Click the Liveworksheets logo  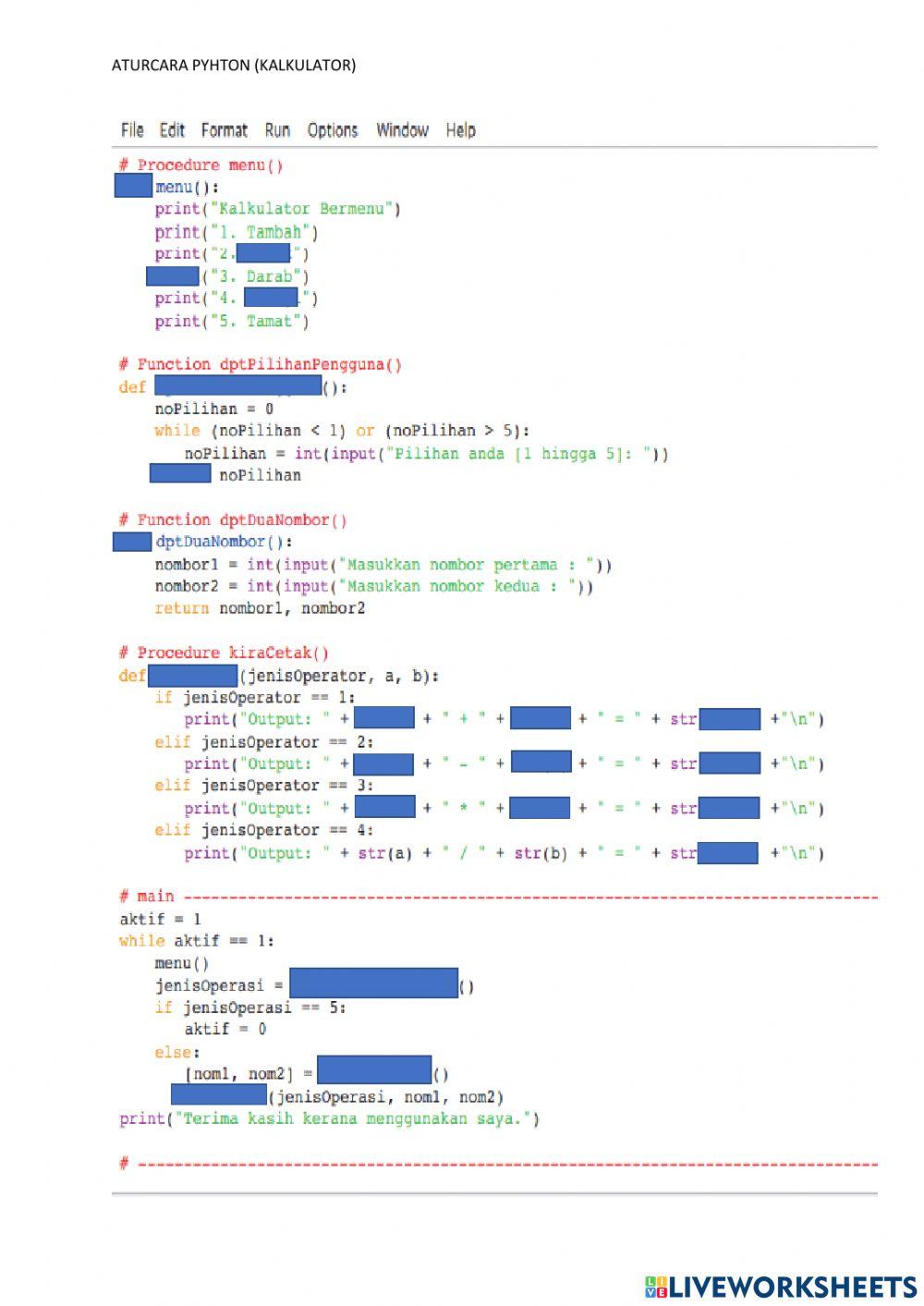pyautogui.click(x=781, y=1287)
